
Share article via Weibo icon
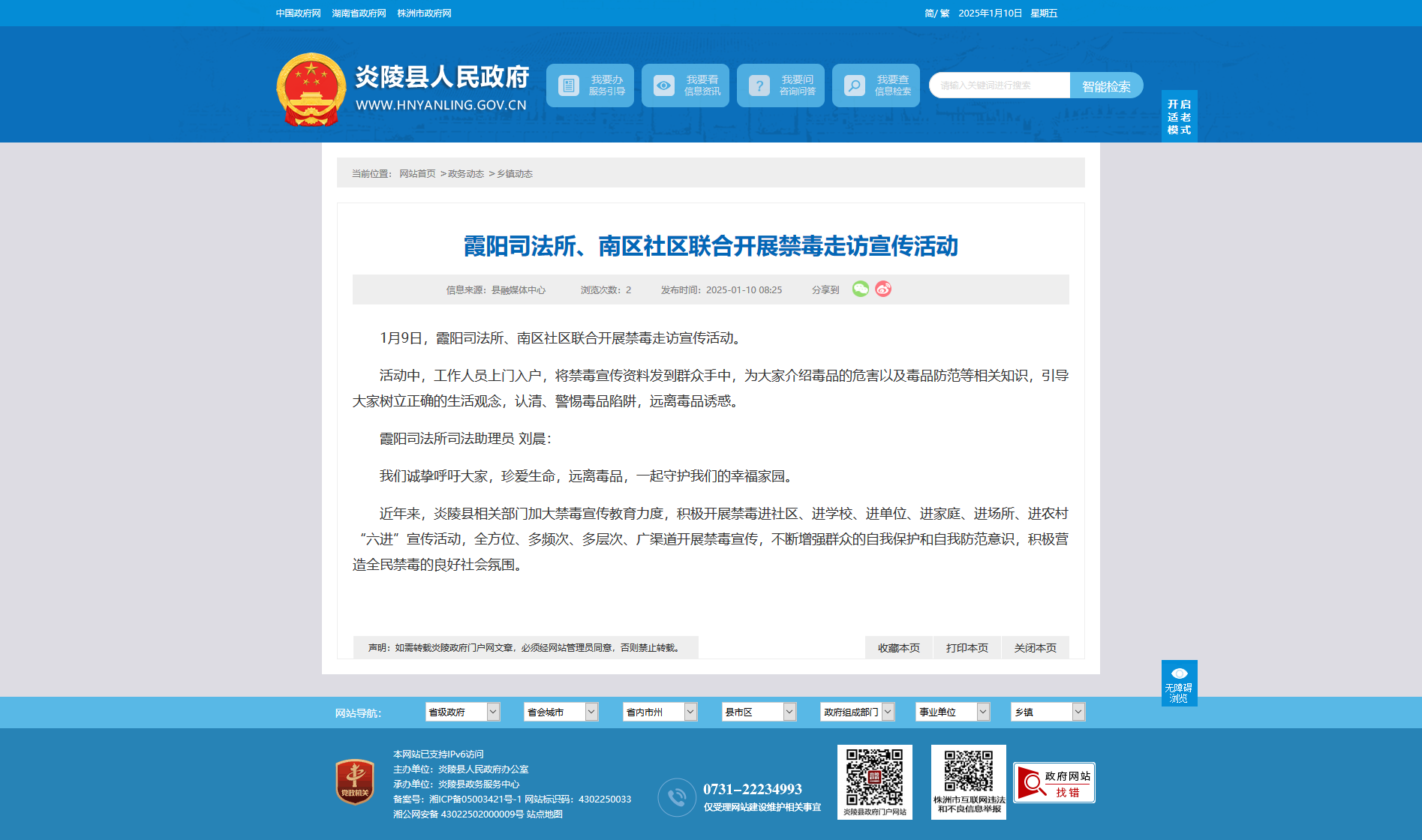pyautogui.click(x=883, y=289)
